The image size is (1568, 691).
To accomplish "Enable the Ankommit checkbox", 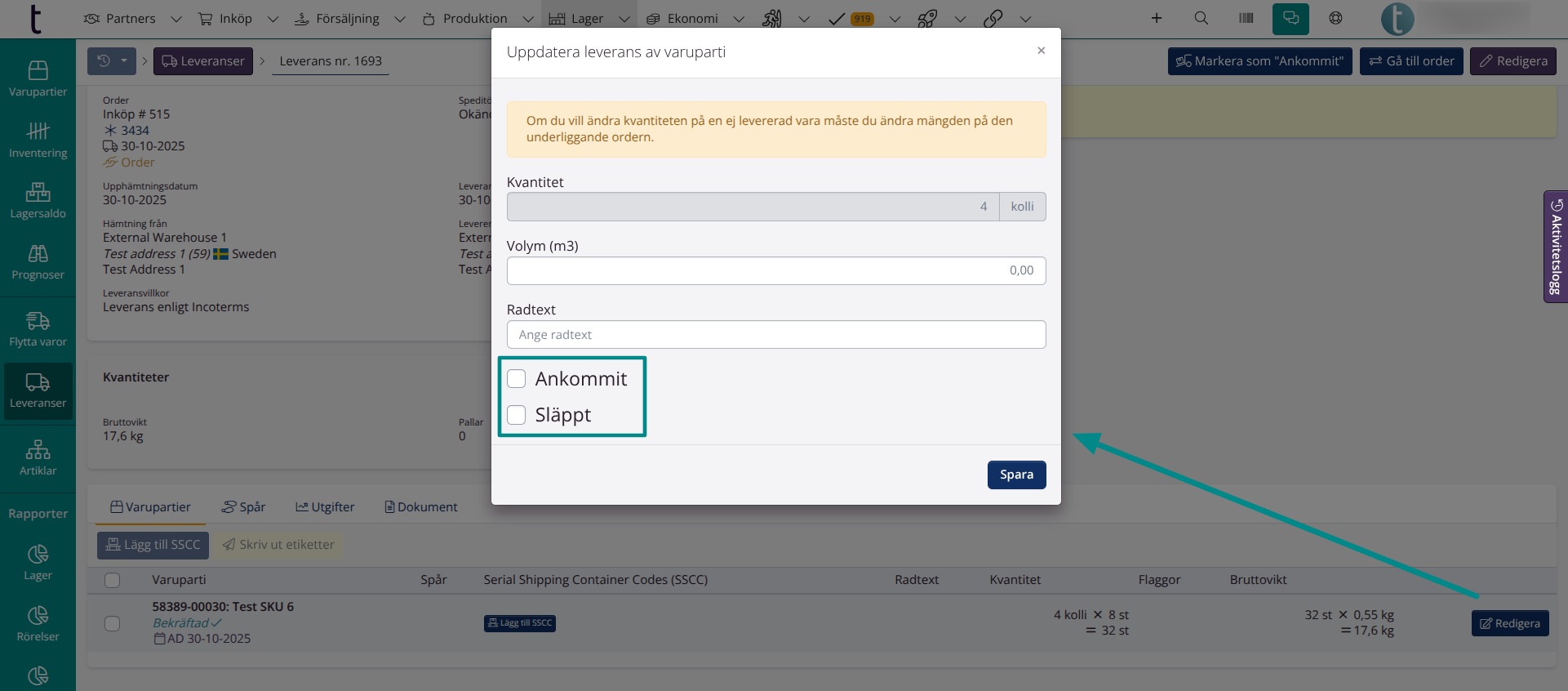I will click(x=517, y=379).
